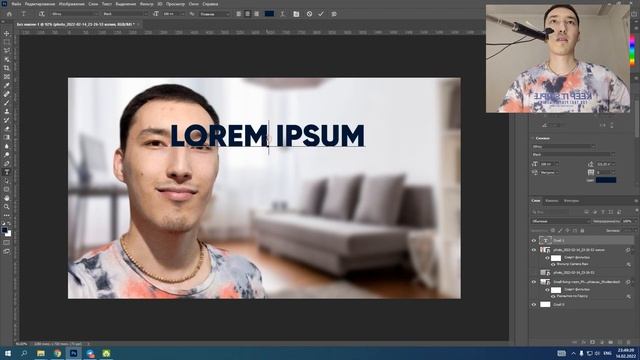This screenshot has width=640, height=360.
Task: Select the Horizontal Type tool
Action: pos(7,172)
